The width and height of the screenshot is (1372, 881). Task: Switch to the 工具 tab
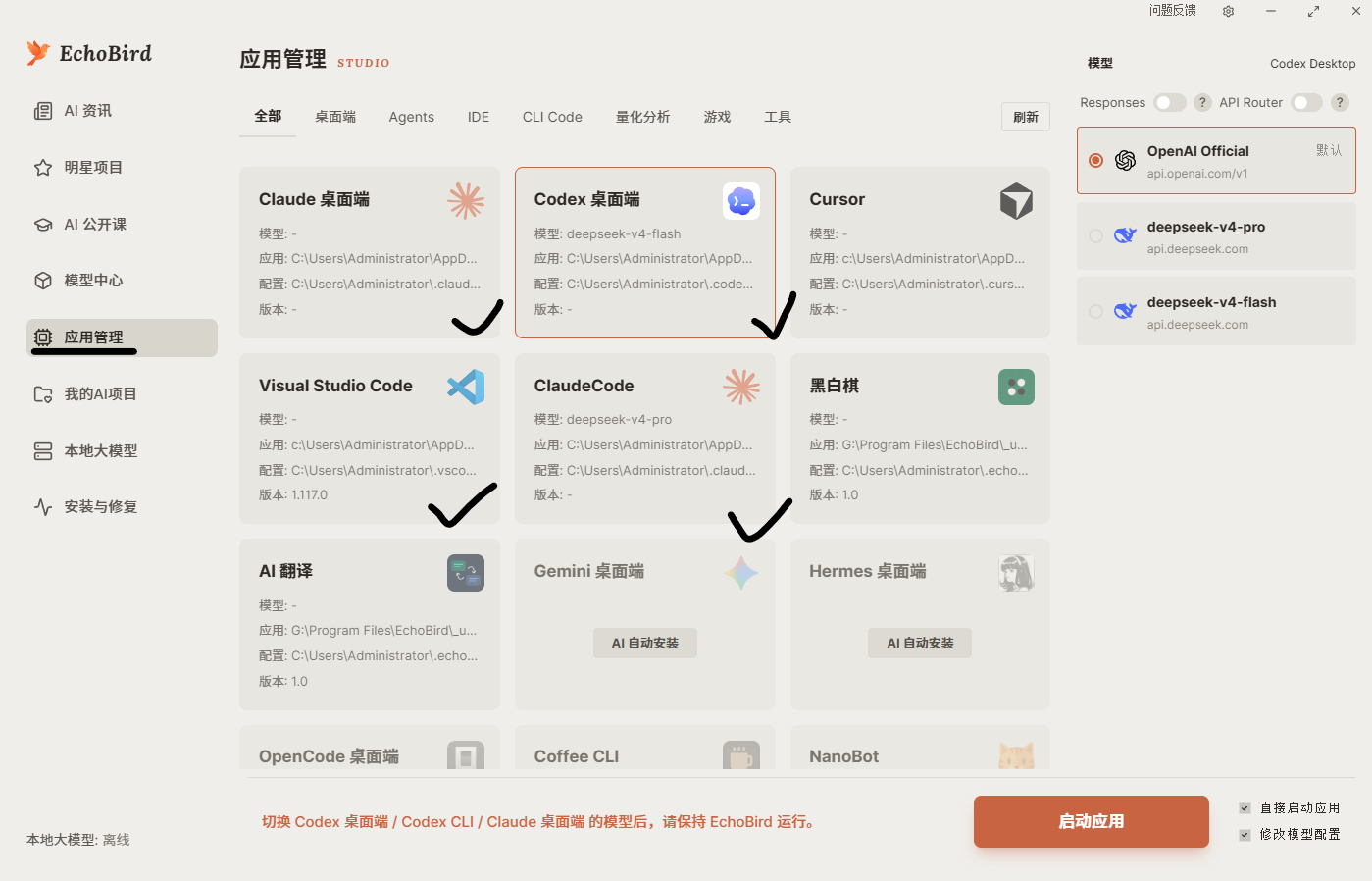778,117
